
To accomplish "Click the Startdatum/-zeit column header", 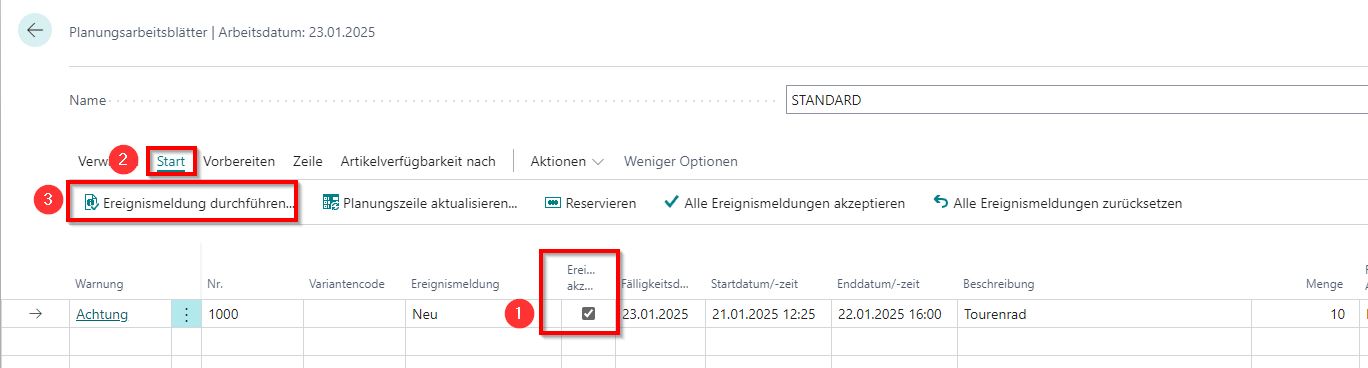I will 754,284.
